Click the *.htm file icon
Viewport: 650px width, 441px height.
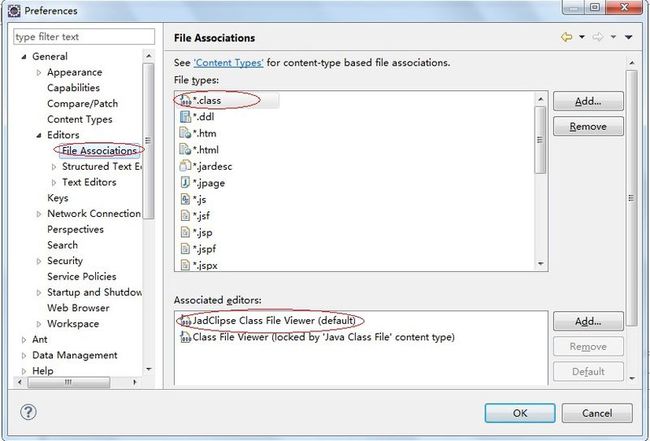[185, 133]
